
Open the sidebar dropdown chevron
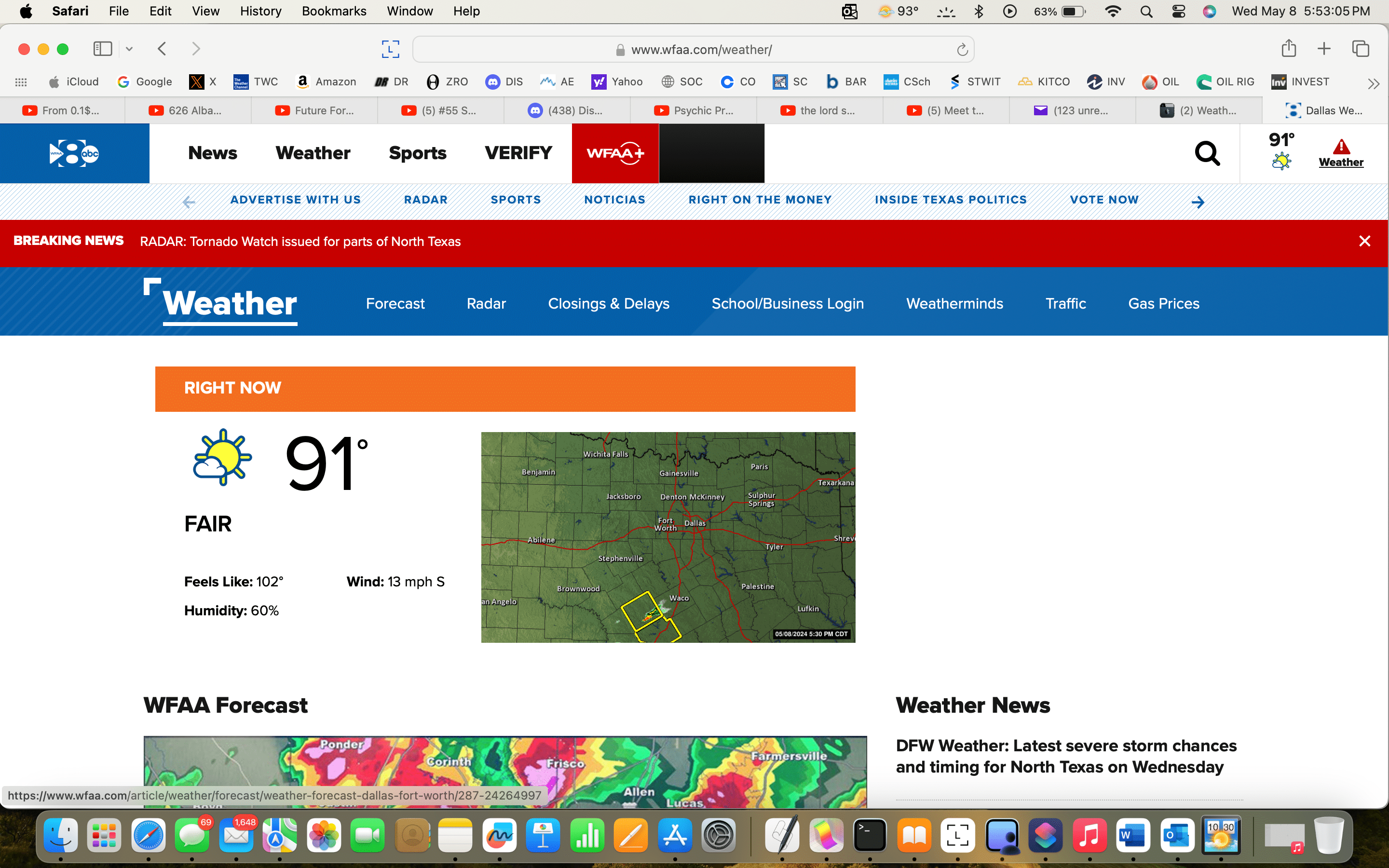[129, 49]
